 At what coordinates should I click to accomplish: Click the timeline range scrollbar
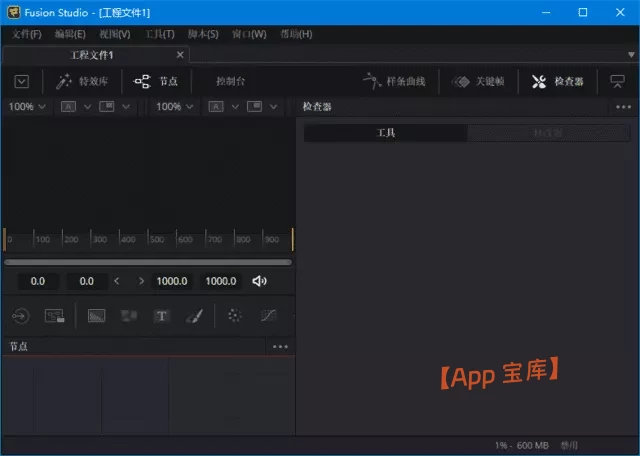148,262
